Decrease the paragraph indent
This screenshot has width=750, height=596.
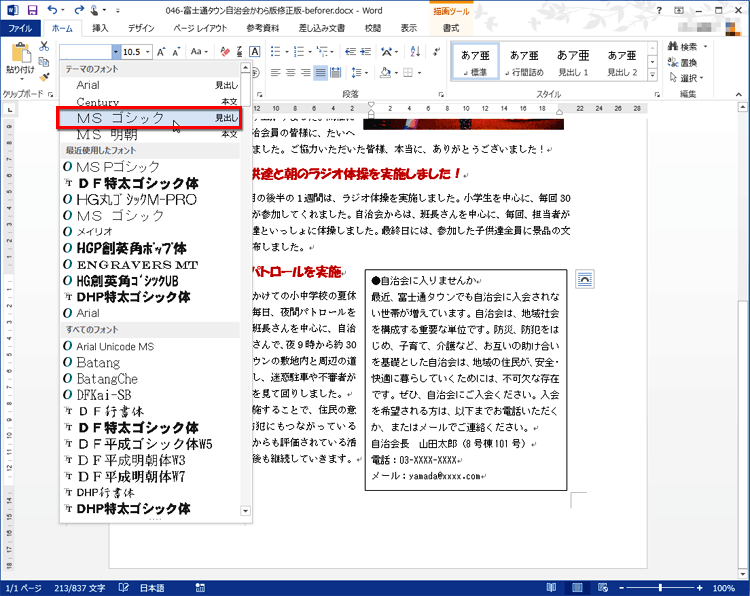(351, 52)
